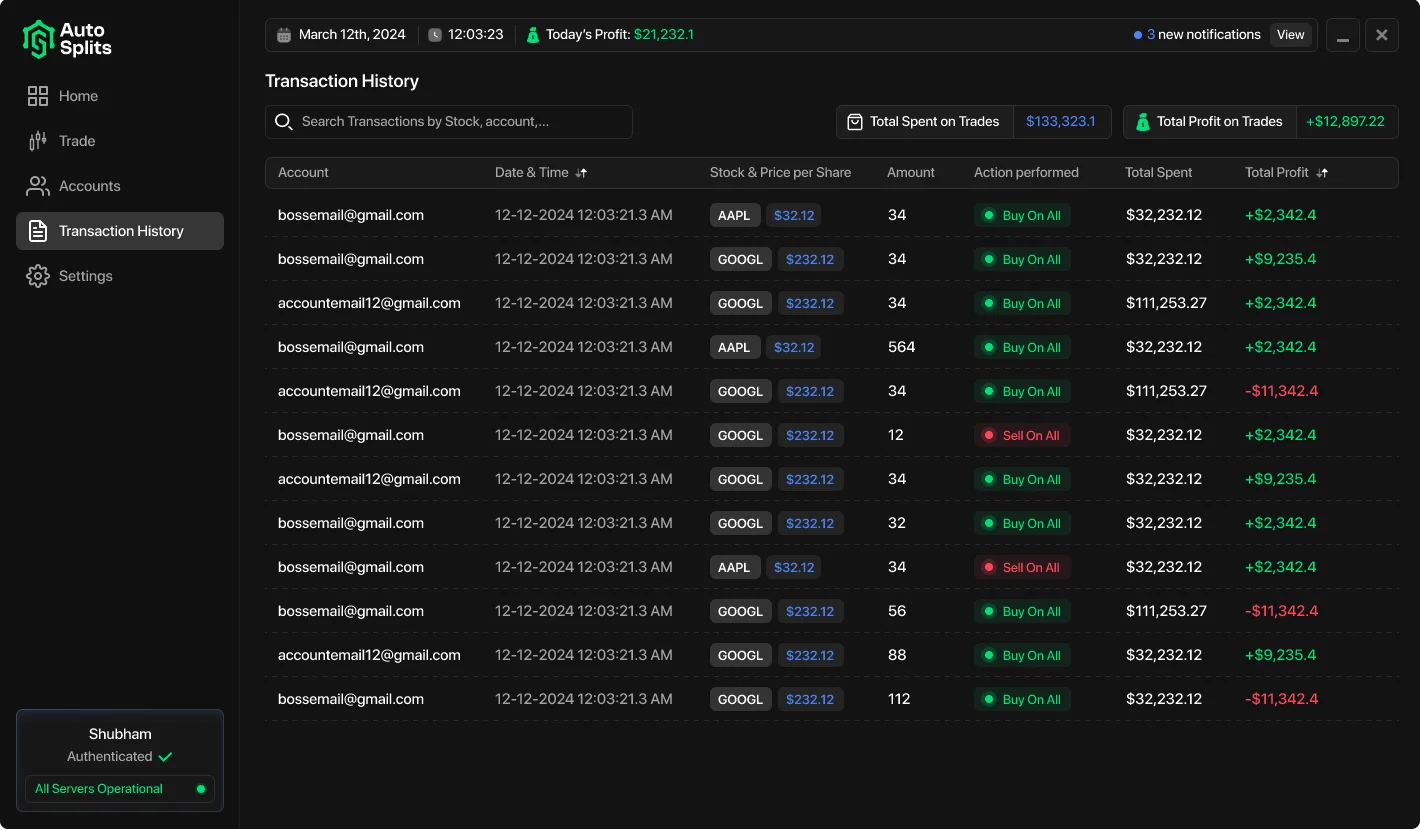
Task: Click the Total Spent column header
Action: pos(1158,173)
